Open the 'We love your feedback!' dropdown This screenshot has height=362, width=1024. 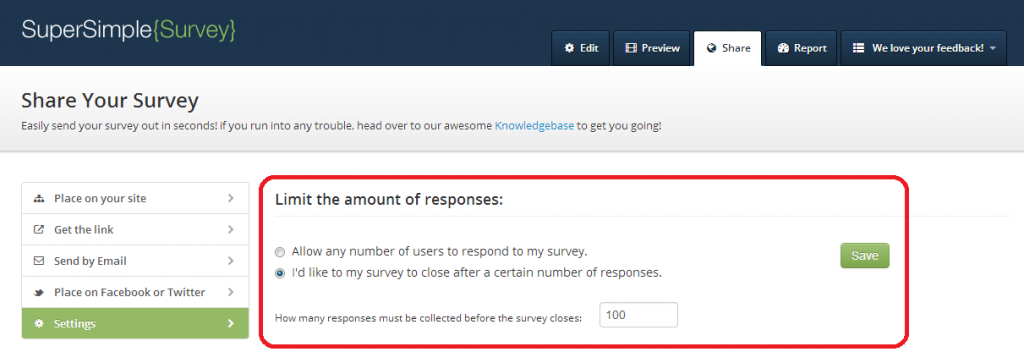[923, 48]
